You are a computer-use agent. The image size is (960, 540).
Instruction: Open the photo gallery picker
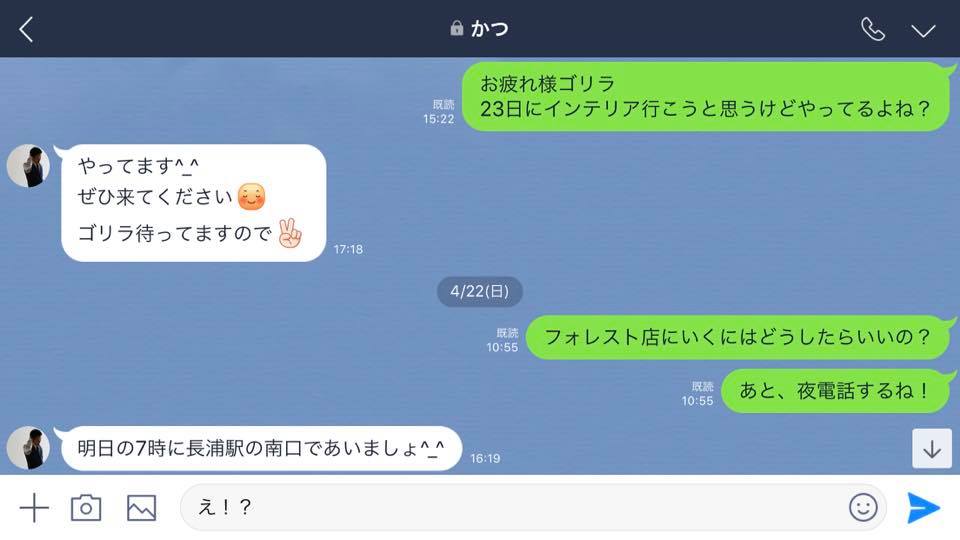(141, 508)
